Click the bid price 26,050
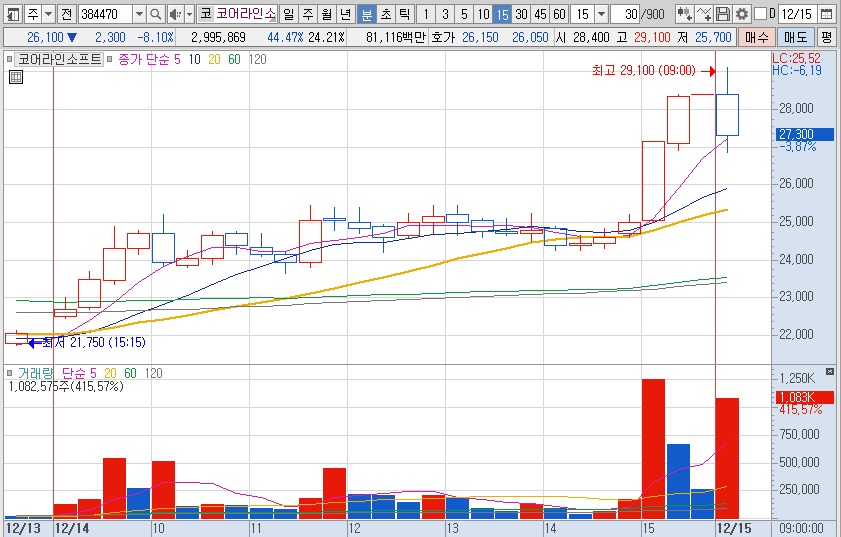Image resolution: width=841 pixels, height=537 pixels. (x=530, y=38)
